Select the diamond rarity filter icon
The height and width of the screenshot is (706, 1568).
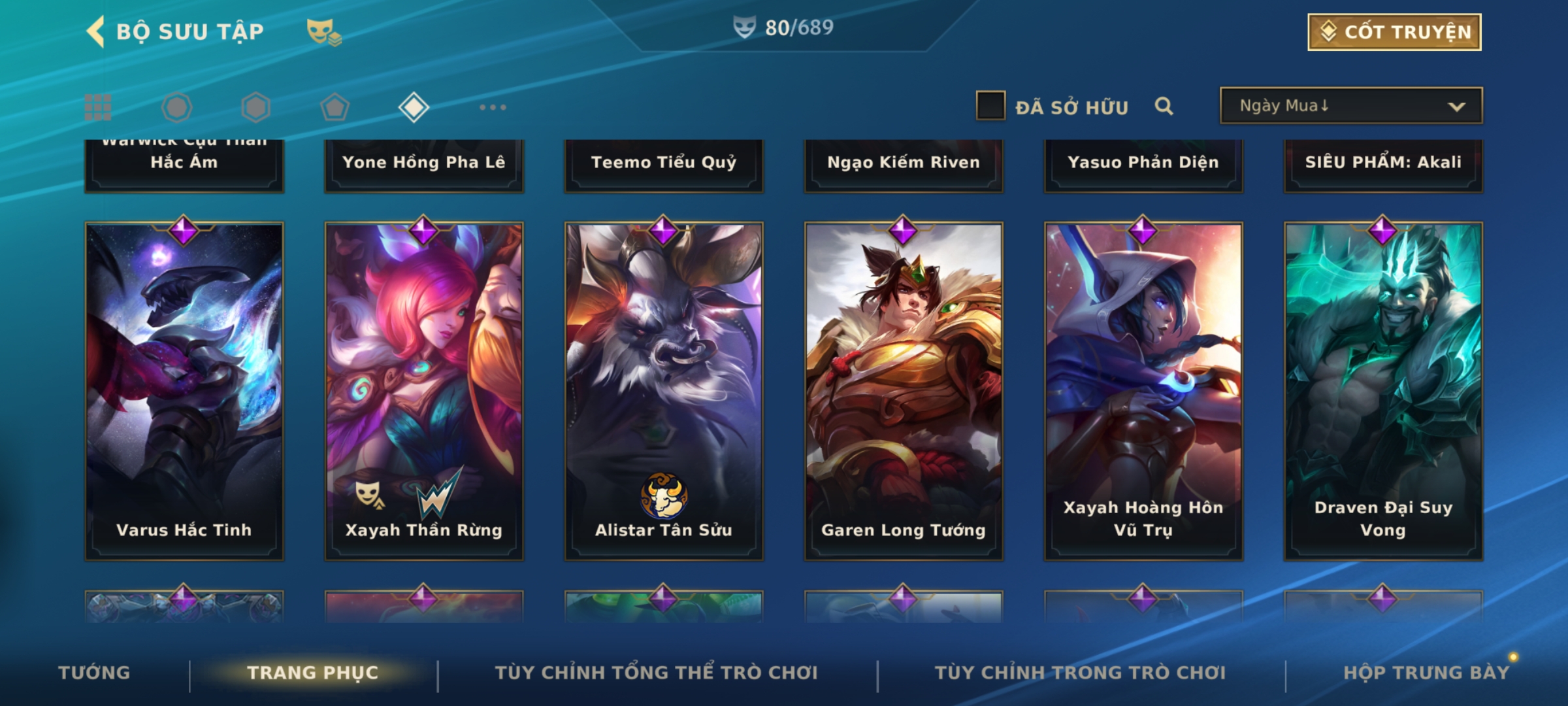point(414,107)
